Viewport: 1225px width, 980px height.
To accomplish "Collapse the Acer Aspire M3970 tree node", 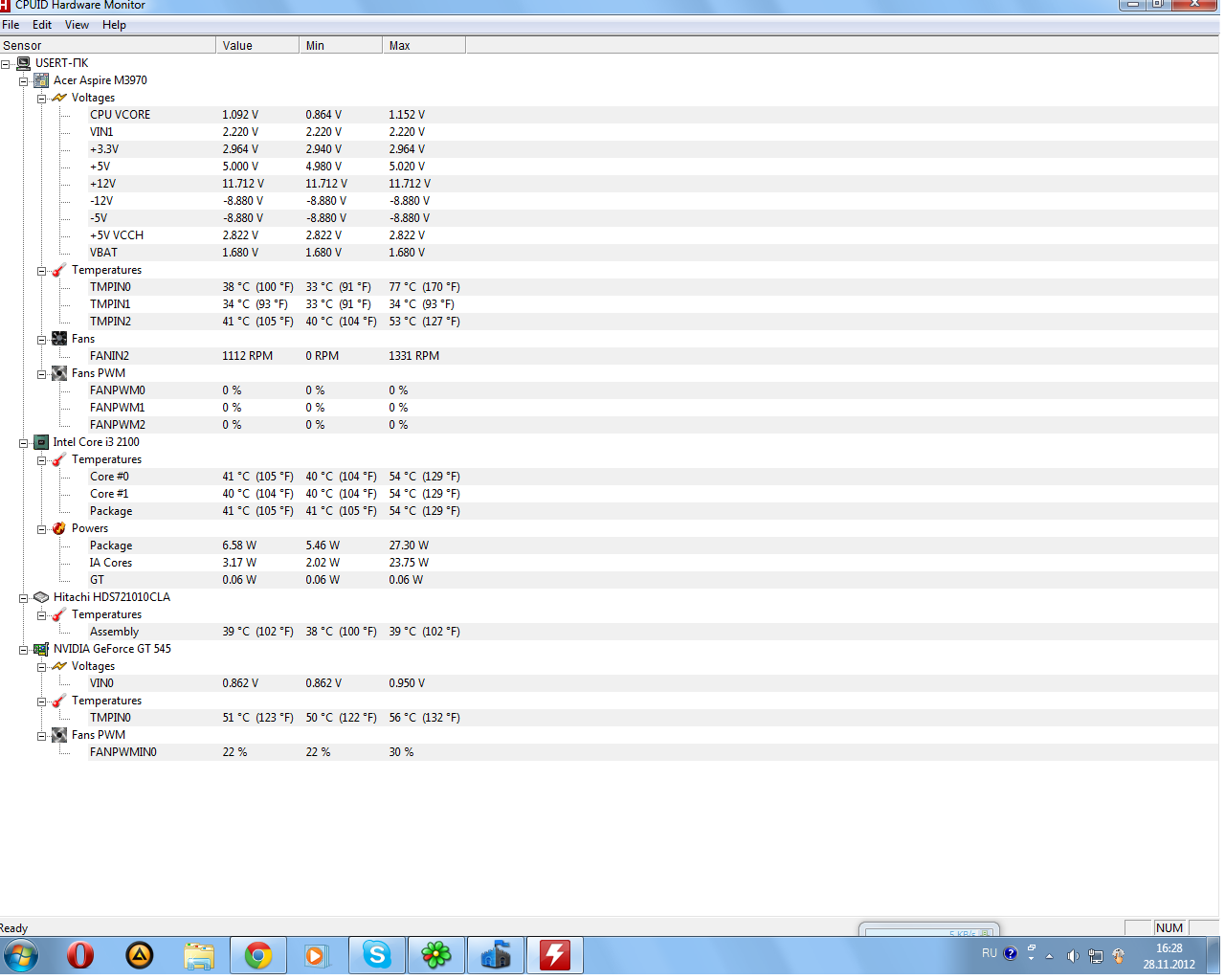I will coord(24,81).
